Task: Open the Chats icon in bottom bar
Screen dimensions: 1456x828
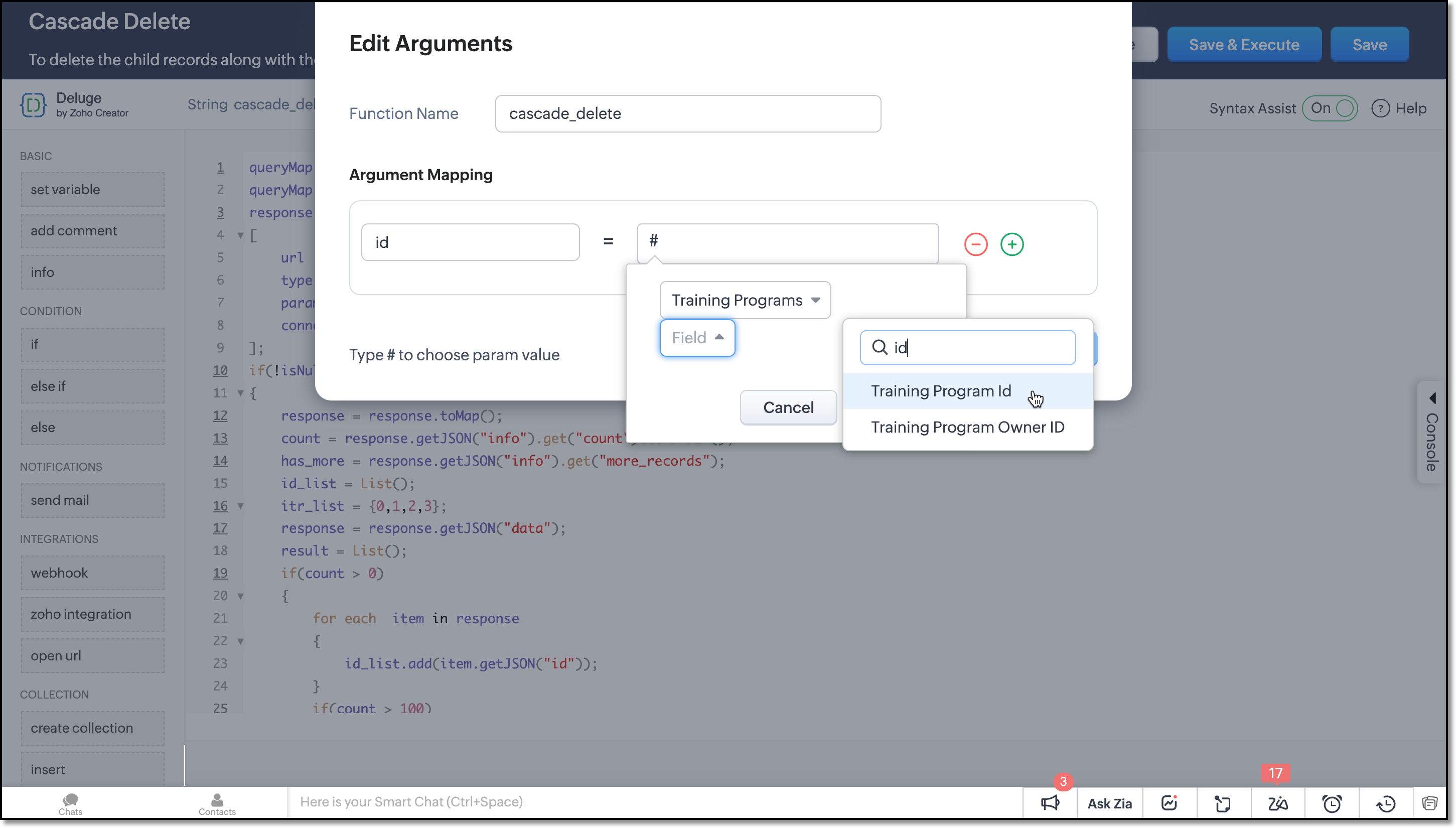Action: 71,803
